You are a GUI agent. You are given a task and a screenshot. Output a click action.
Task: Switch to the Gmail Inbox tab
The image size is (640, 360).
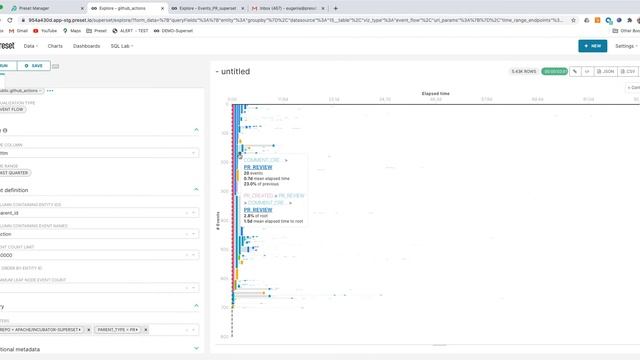[x=287, y=8]
